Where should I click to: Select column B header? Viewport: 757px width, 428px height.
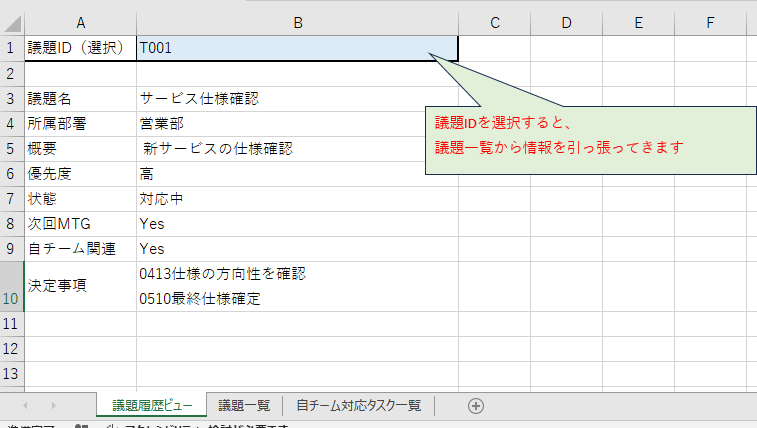pos(297,23)
